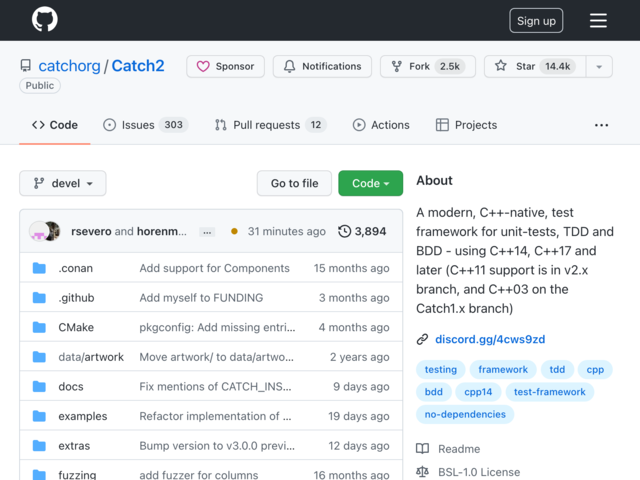Viewport: 640px width, 480px height.
Task: Open the 'Move artwork/ to data/artwo...' commit
Action: (216, 357)
